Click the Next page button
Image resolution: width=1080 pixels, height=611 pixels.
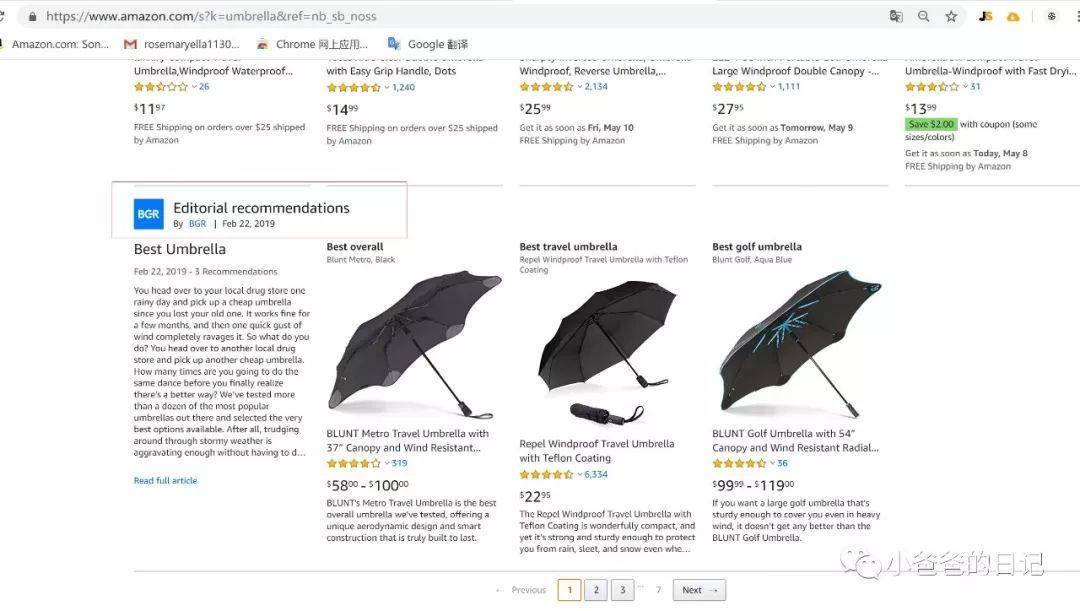click(x=698, y=590)
